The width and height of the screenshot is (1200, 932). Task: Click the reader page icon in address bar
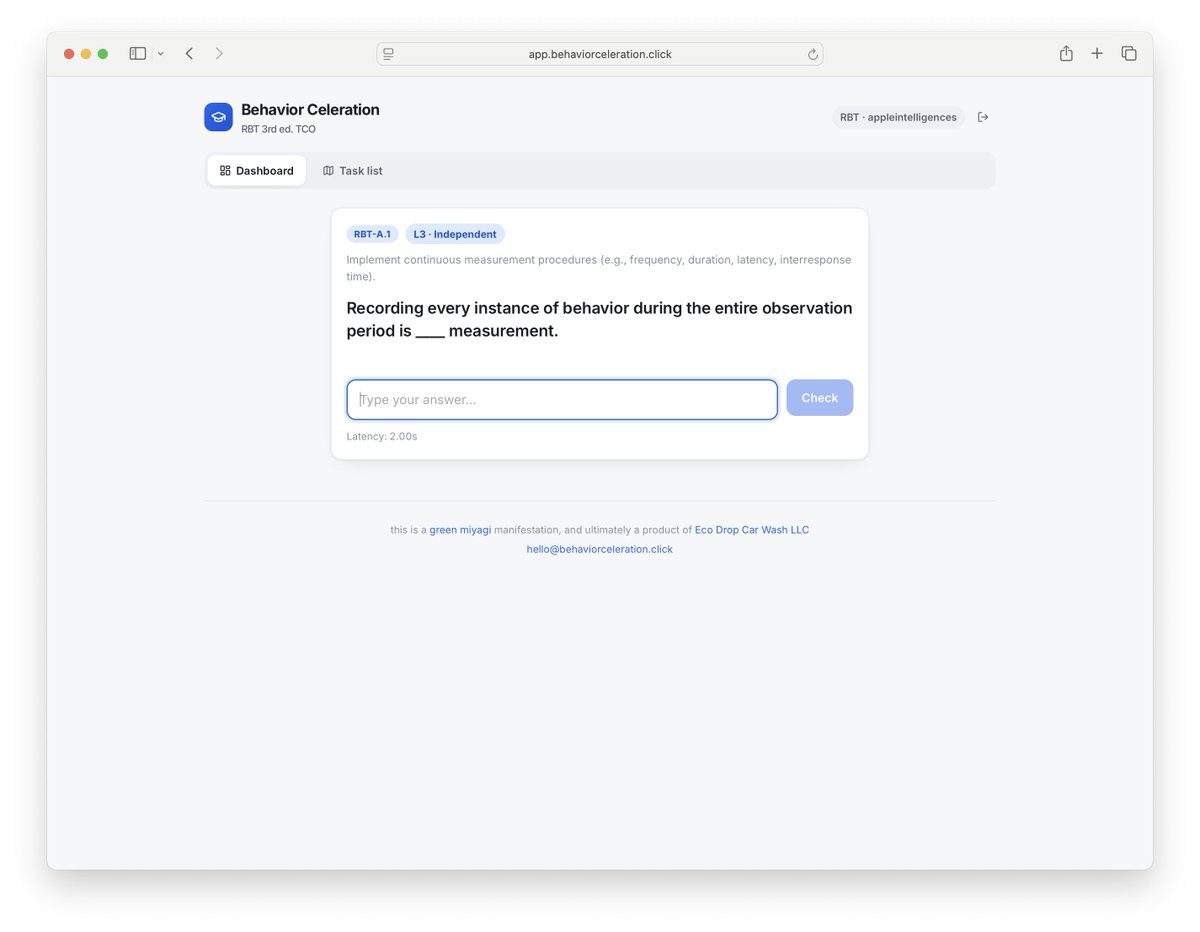(388, 54)
